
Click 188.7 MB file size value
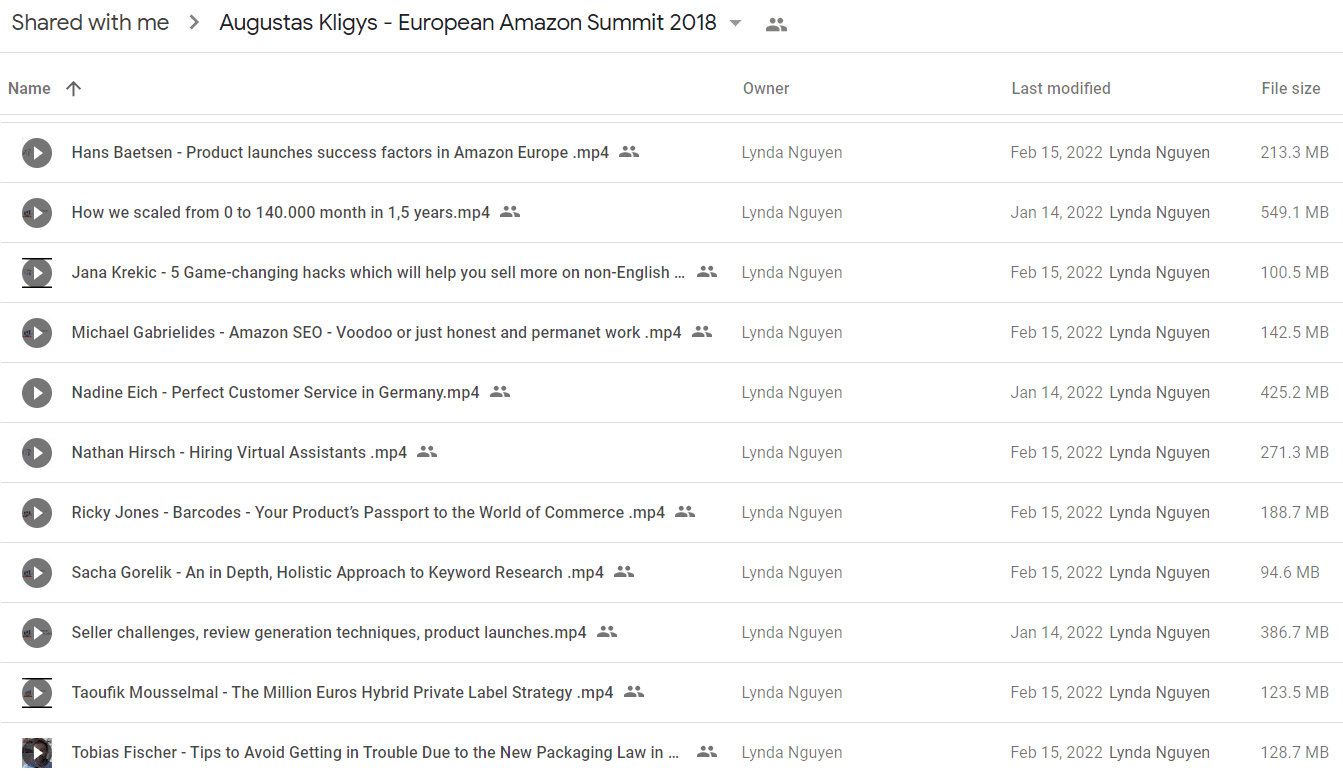point(1294,513)
